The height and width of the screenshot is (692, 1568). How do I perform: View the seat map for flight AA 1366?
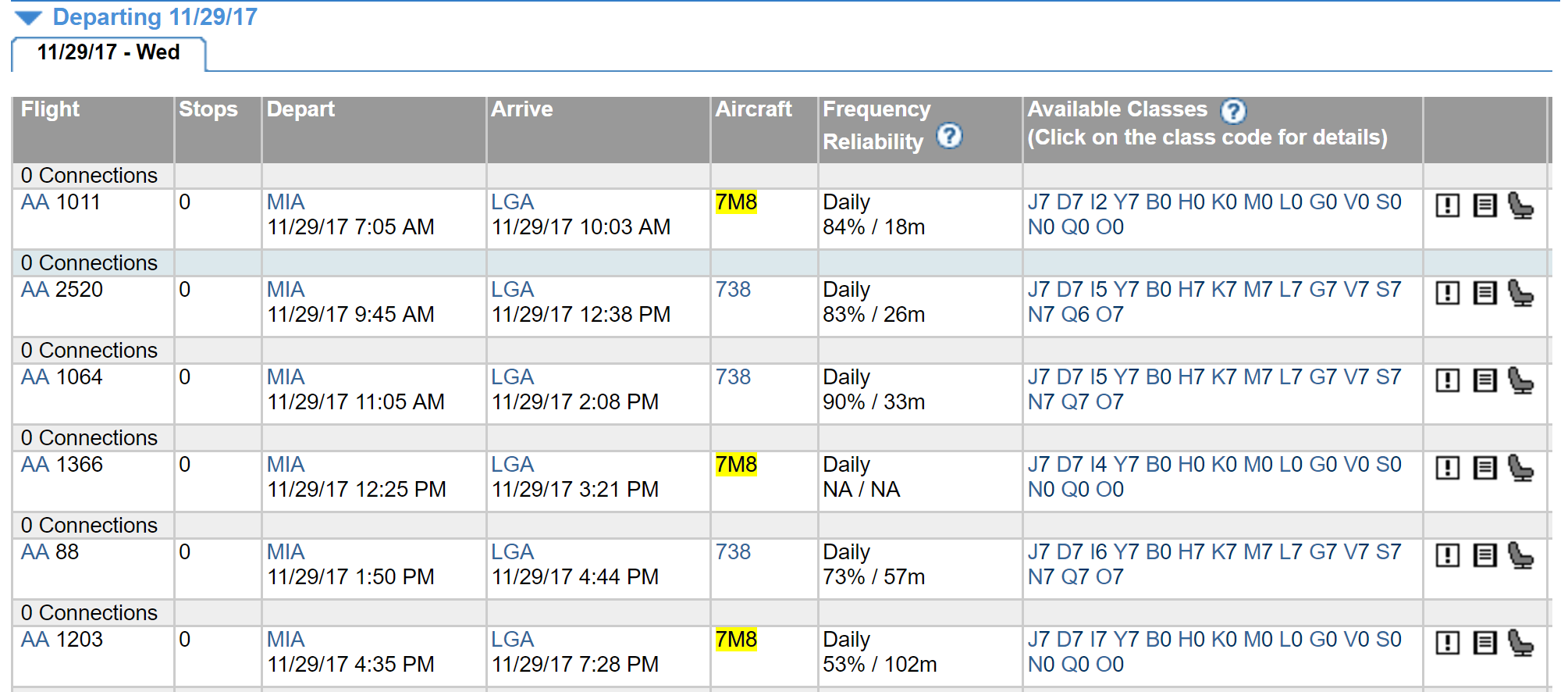(x=1520, y=468)
